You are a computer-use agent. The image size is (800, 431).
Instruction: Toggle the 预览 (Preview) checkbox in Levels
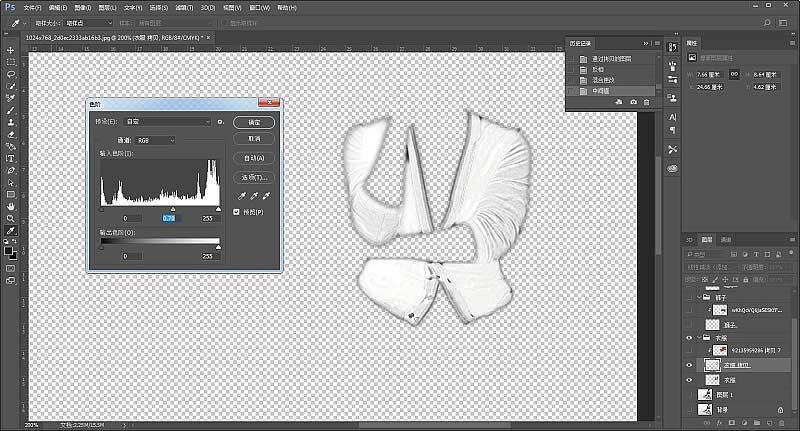(x=237, y=212)
